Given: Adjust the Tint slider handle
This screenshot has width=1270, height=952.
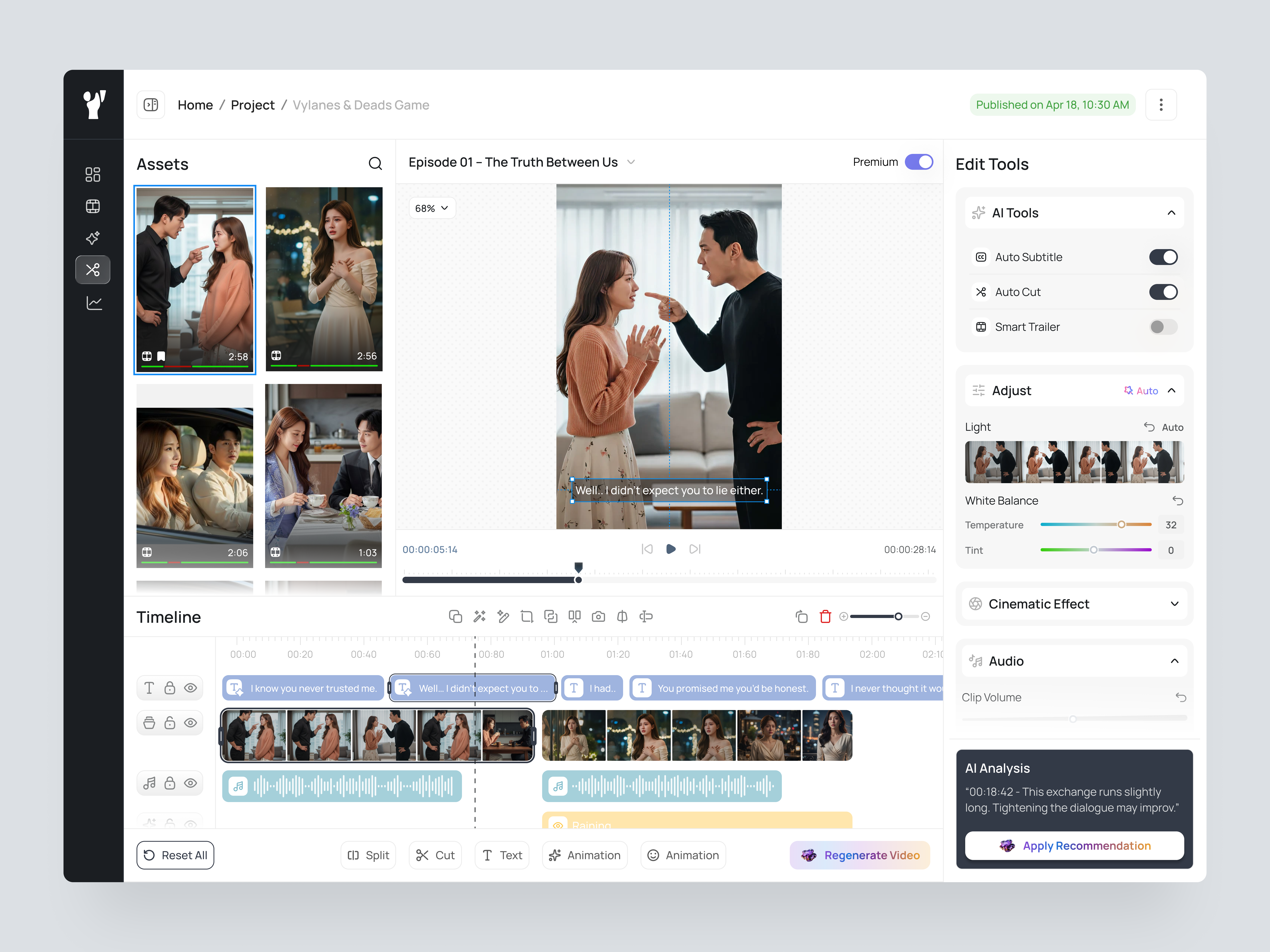Looking at the screenshot, I should pyautogui.click(x=1094, y=550).
